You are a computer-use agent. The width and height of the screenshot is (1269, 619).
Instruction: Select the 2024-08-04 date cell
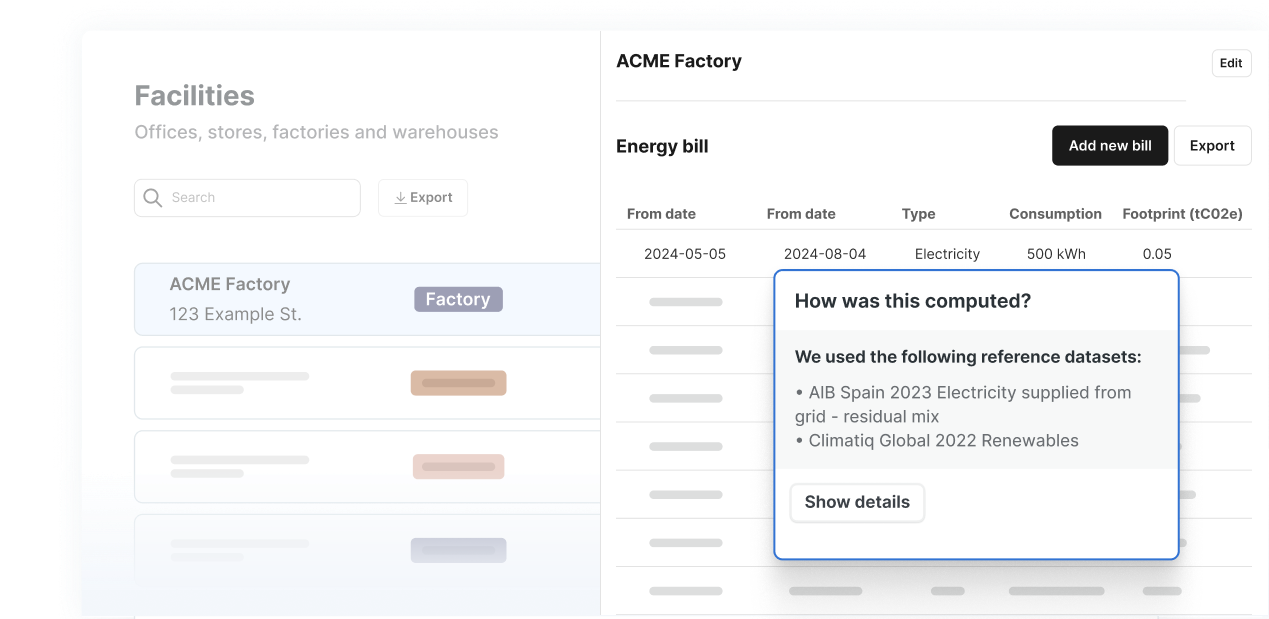(x=825, y=254)
